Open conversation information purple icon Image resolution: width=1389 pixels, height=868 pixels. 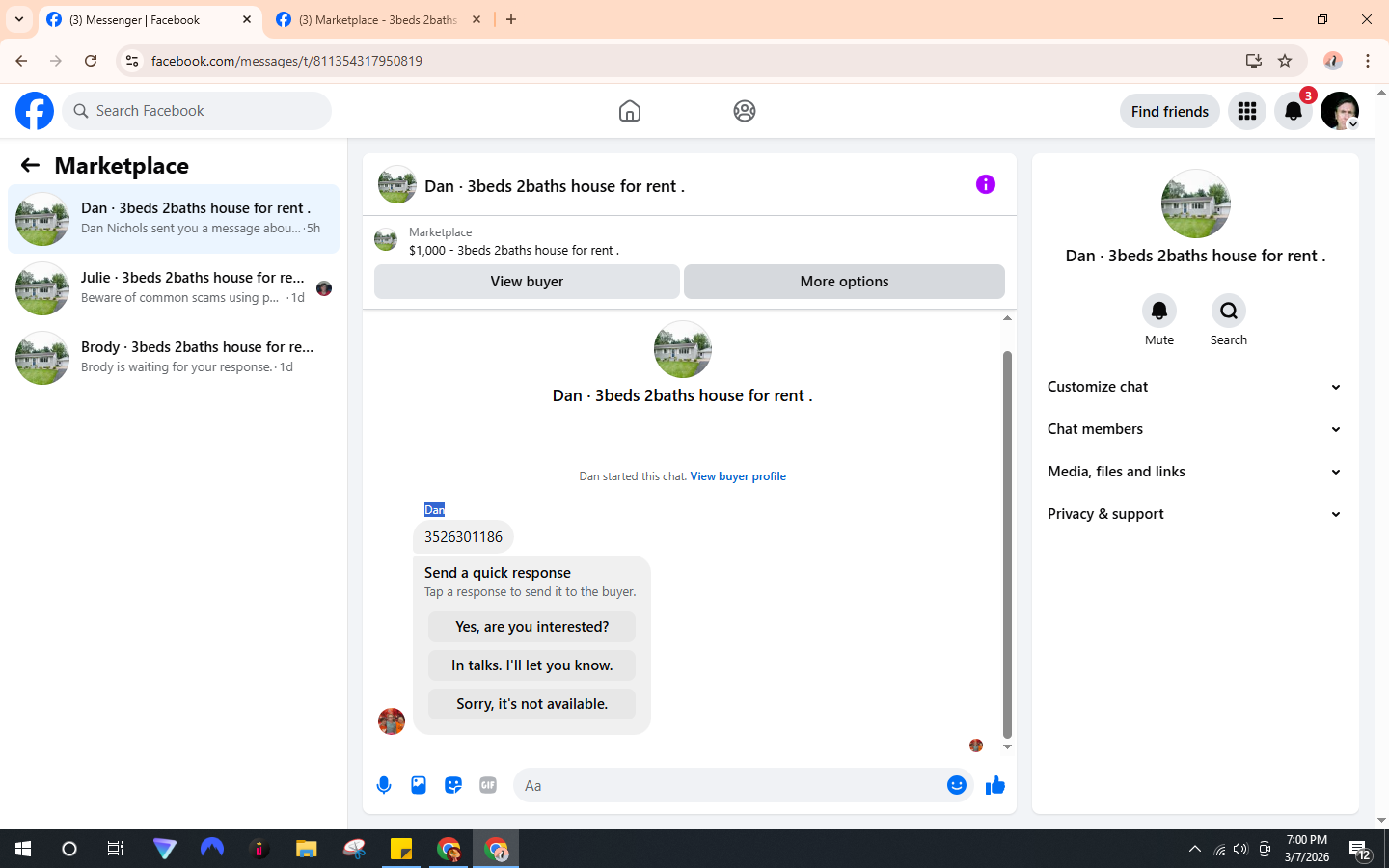(x=986, y=184)
